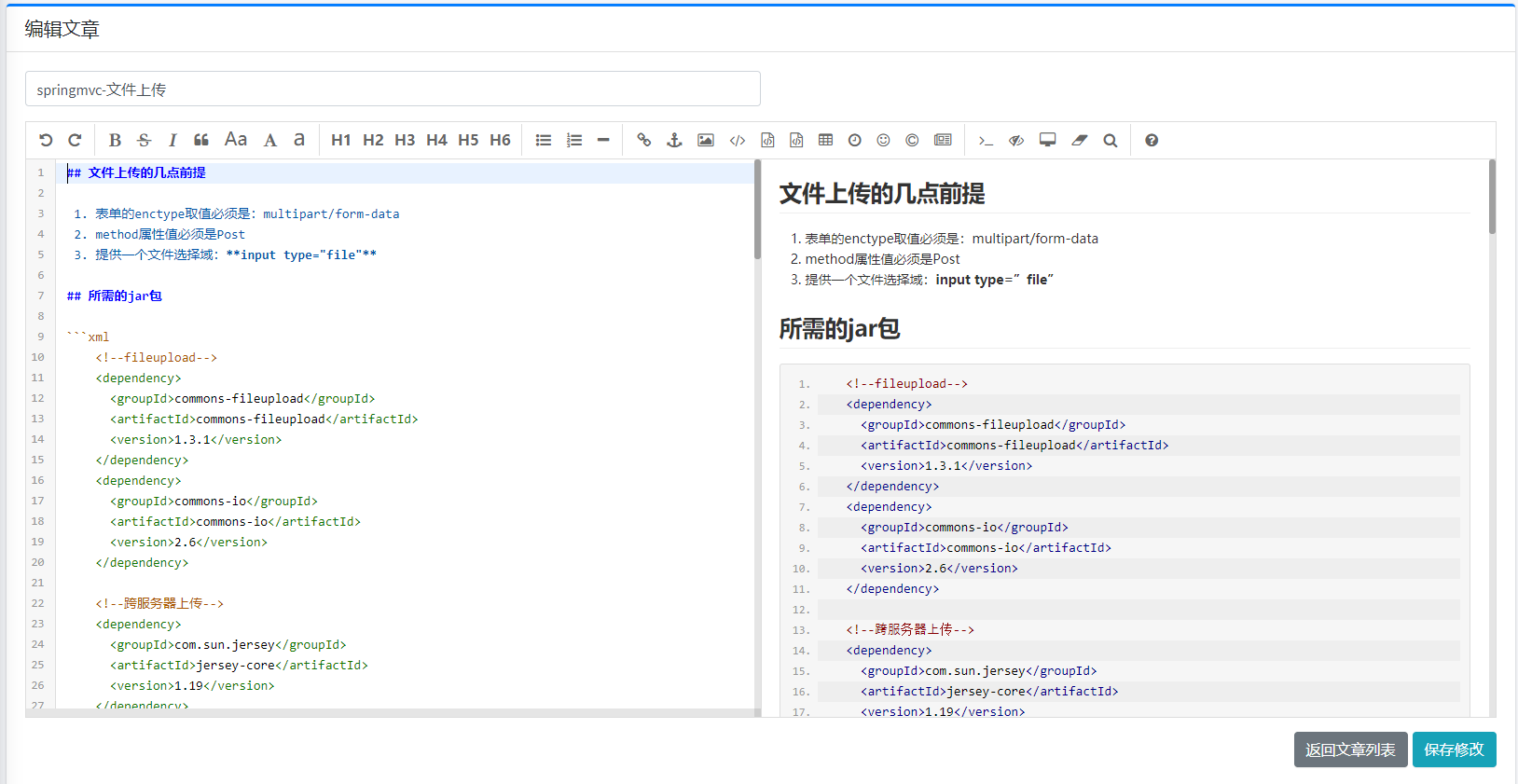The height and width of the screenshot is (784, 1518).
Task: Insert a code block with the second file-code icon
Action: (796, 140)
